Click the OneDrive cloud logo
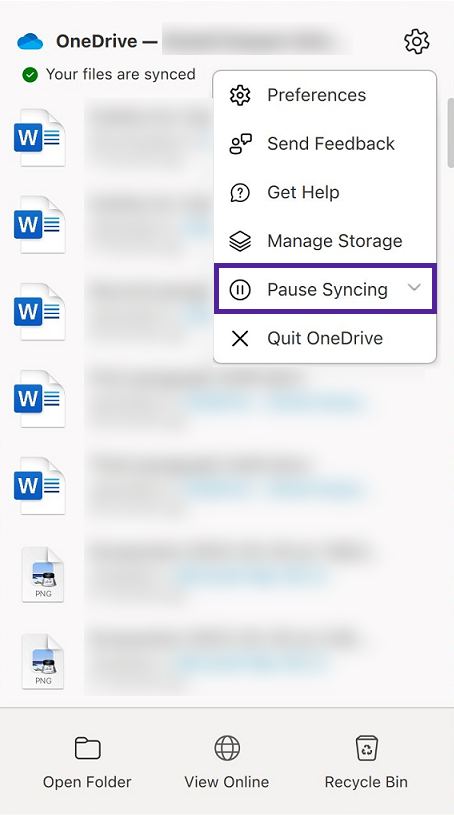454x815 pixels. (30, 41)
